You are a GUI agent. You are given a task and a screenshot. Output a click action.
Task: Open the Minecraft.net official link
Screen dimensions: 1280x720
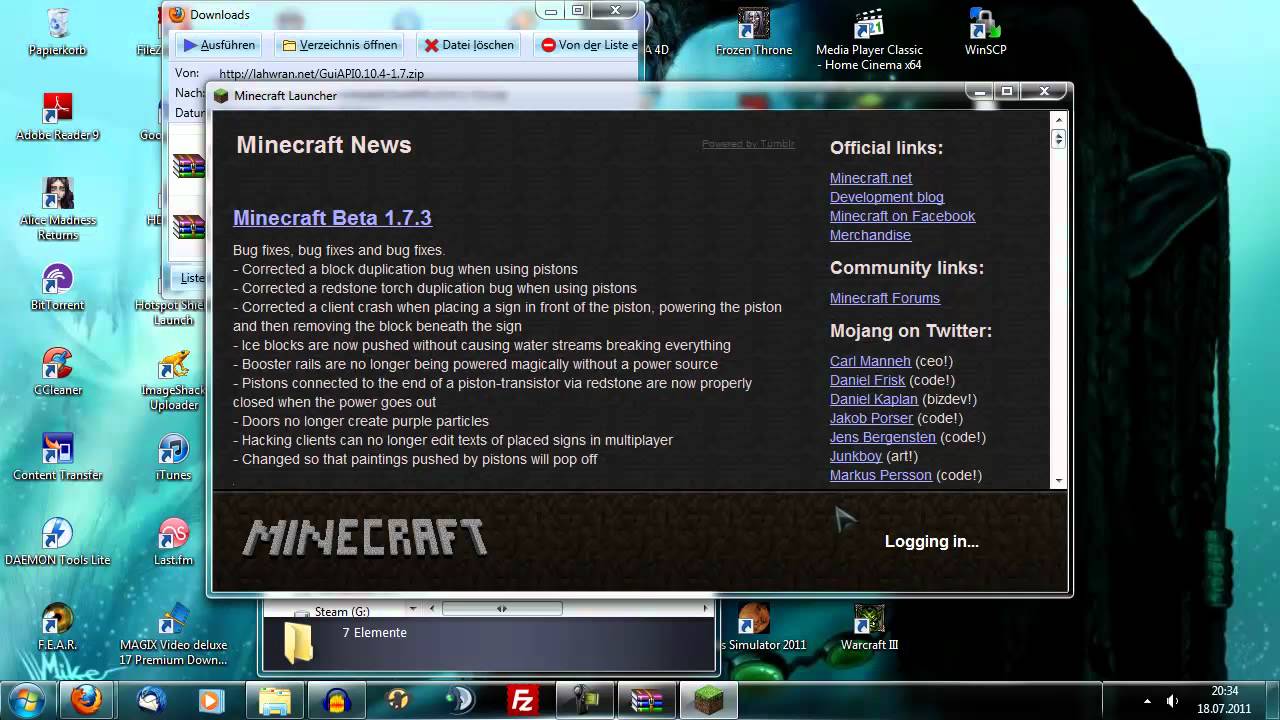(x=871, y=178)
